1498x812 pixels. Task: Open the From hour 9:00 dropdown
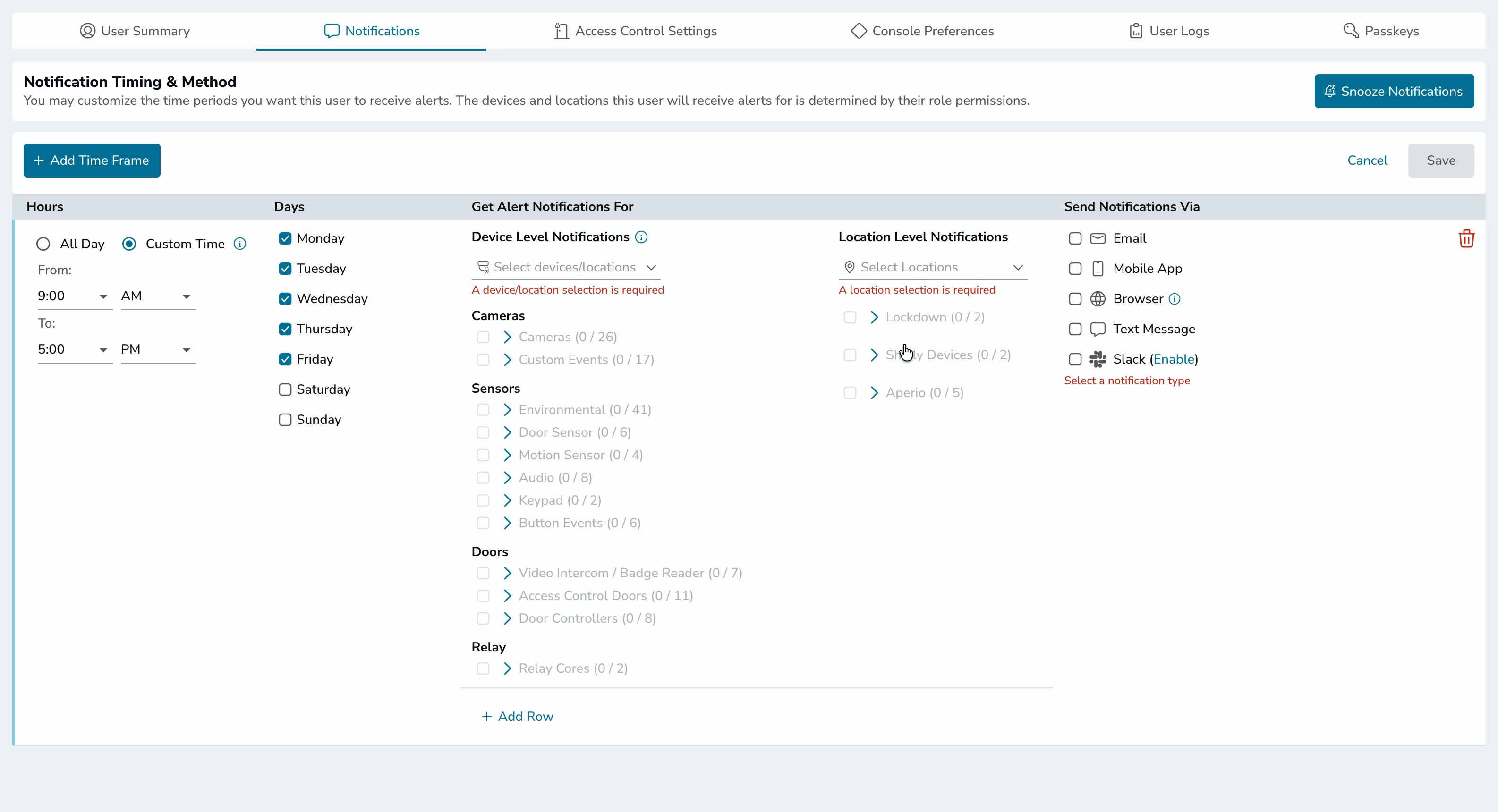point(75,296)
